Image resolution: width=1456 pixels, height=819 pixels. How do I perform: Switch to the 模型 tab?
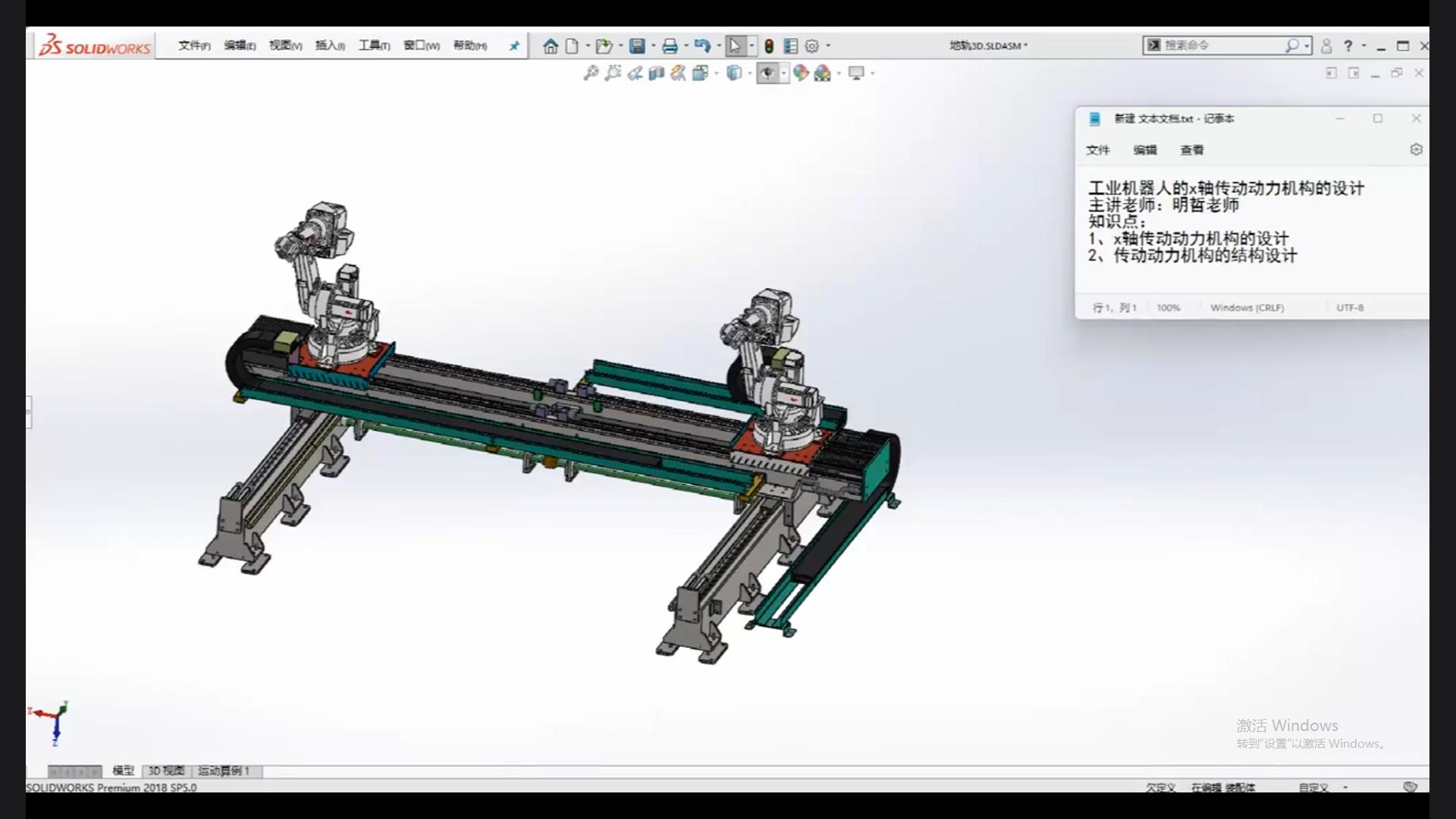[123, 770]
